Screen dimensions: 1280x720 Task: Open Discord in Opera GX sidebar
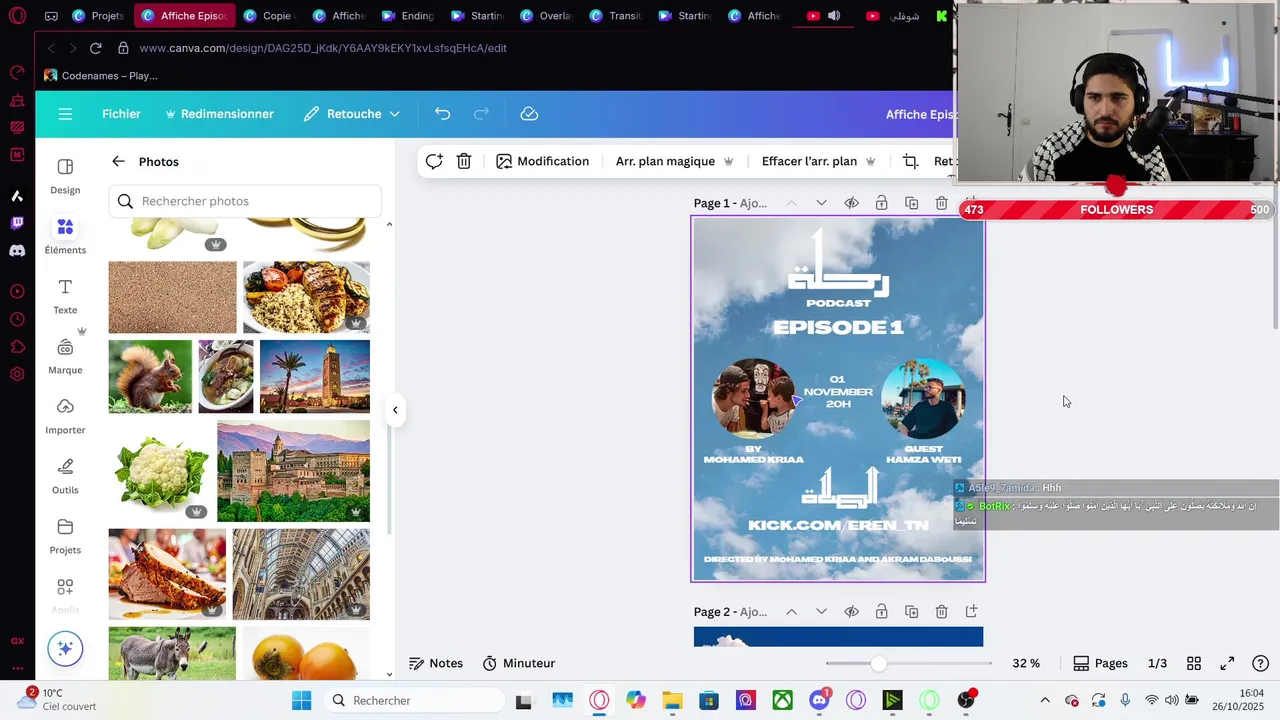tap(17, 251)
